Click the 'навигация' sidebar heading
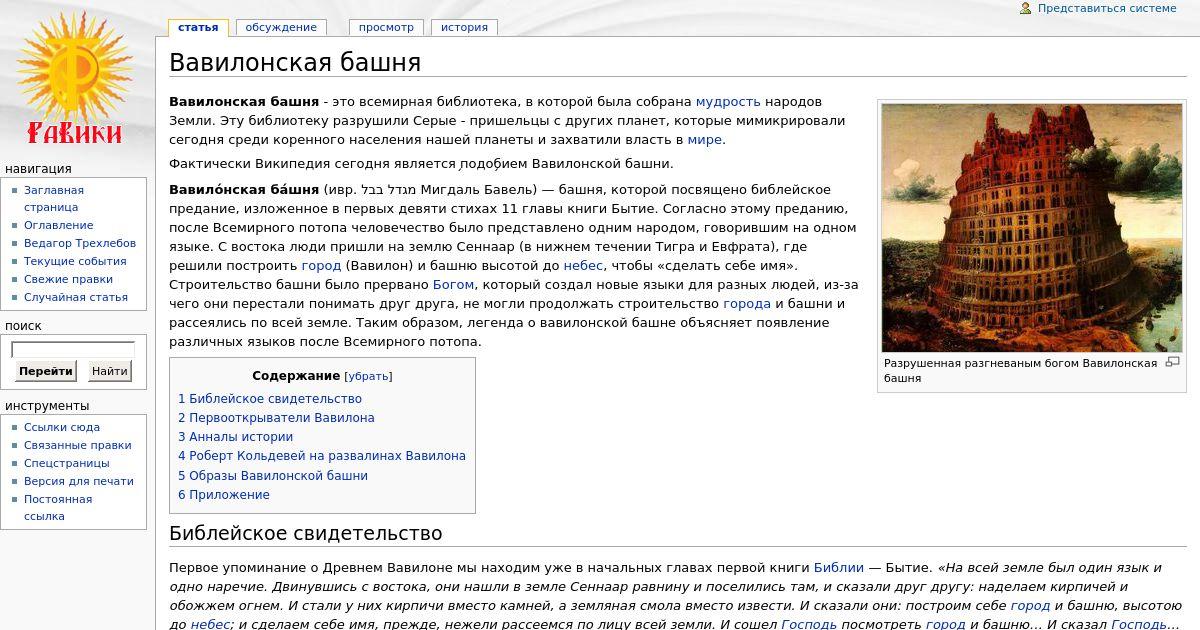 coord(38,169)
